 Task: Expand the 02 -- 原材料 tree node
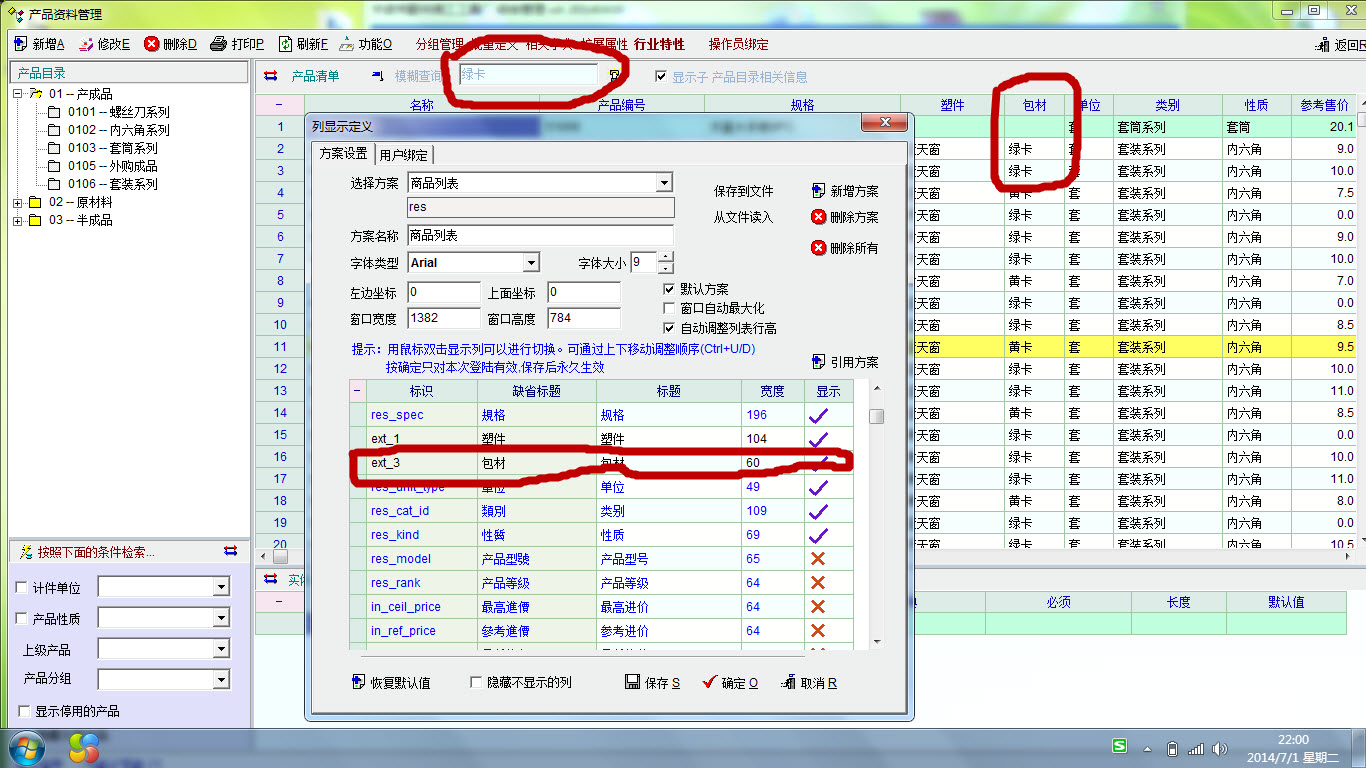tap(18, 202)
